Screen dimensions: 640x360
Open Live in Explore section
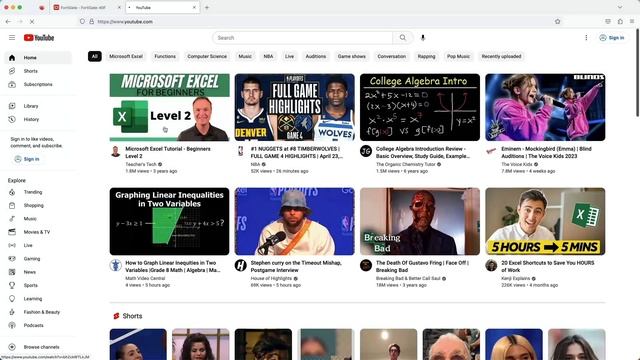pyautogui.click(x=38, y=245)
